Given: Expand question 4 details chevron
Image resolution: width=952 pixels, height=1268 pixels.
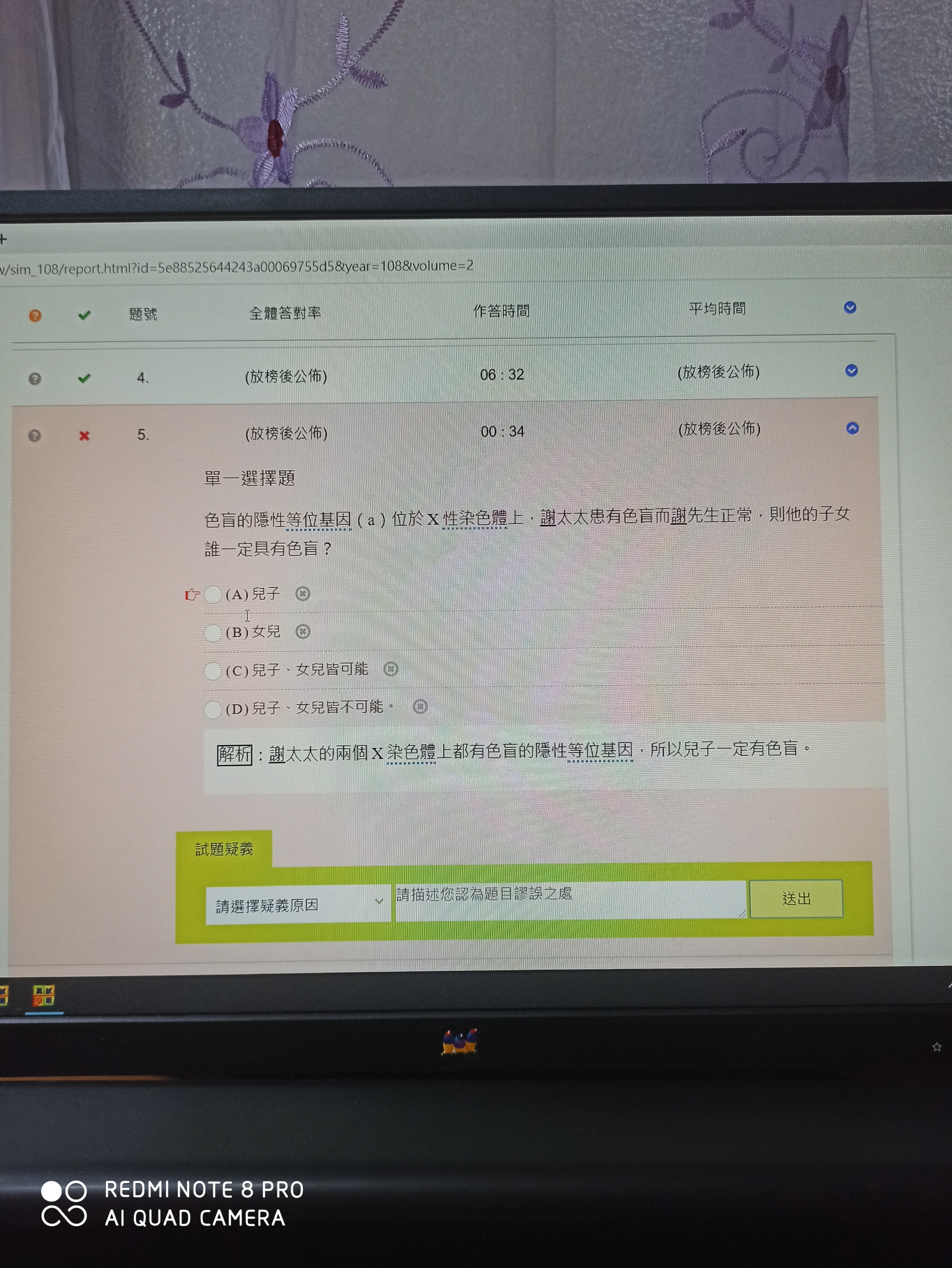Looking at the screenshot, I should [851, 370].
